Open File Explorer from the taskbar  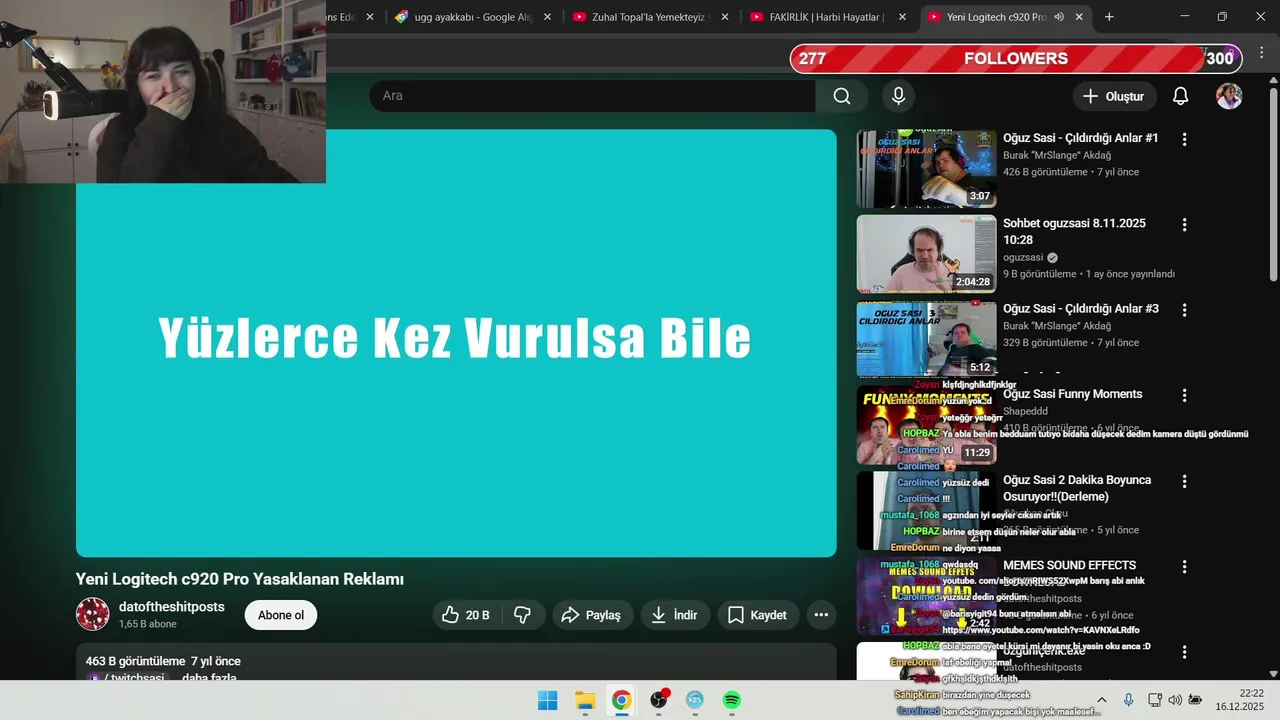(585, 700)
